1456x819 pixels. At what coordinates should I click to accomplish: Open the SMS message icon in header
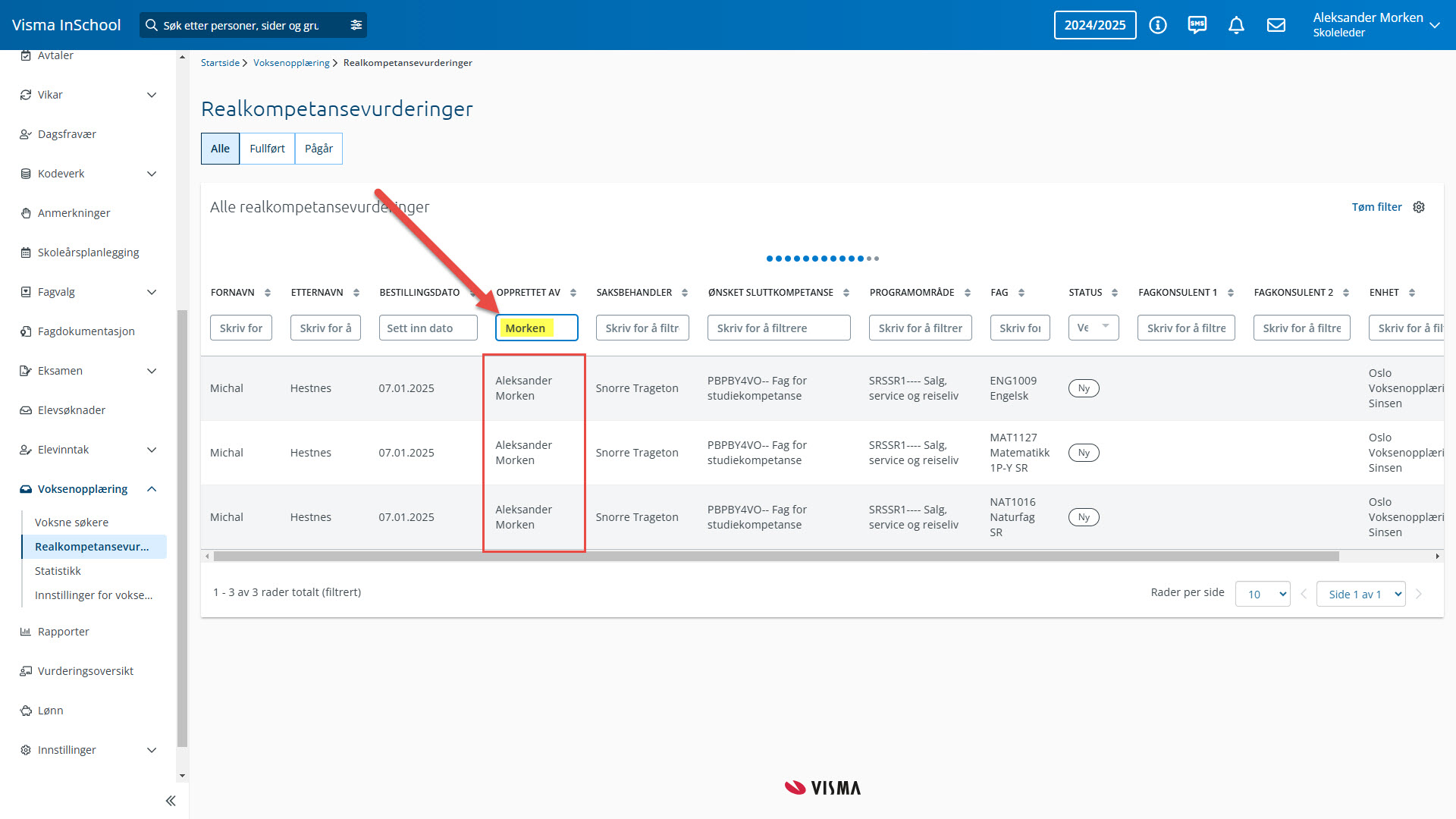[x=1197, y=25]
